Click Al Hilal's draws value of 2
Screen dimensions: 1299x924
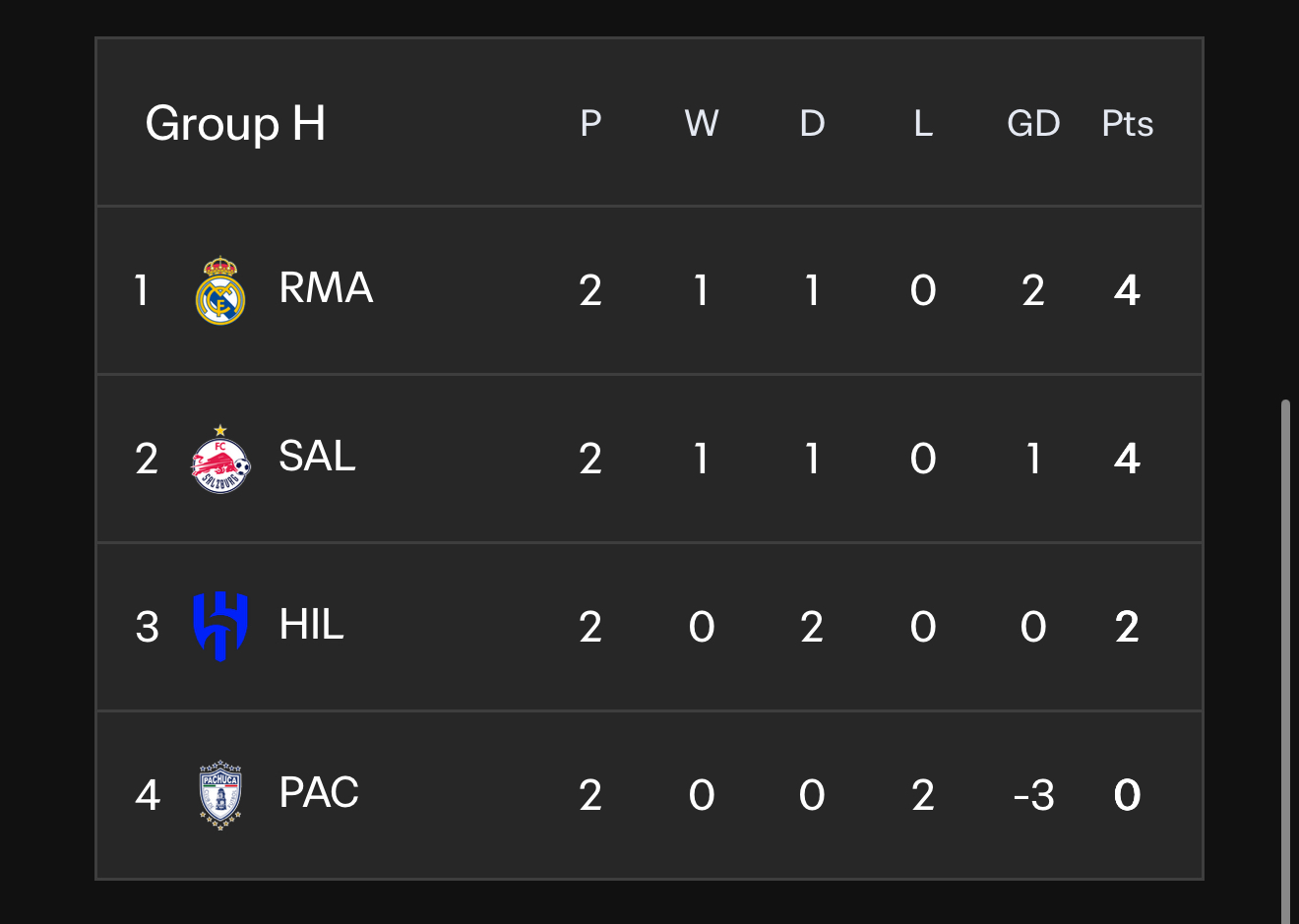812,627
